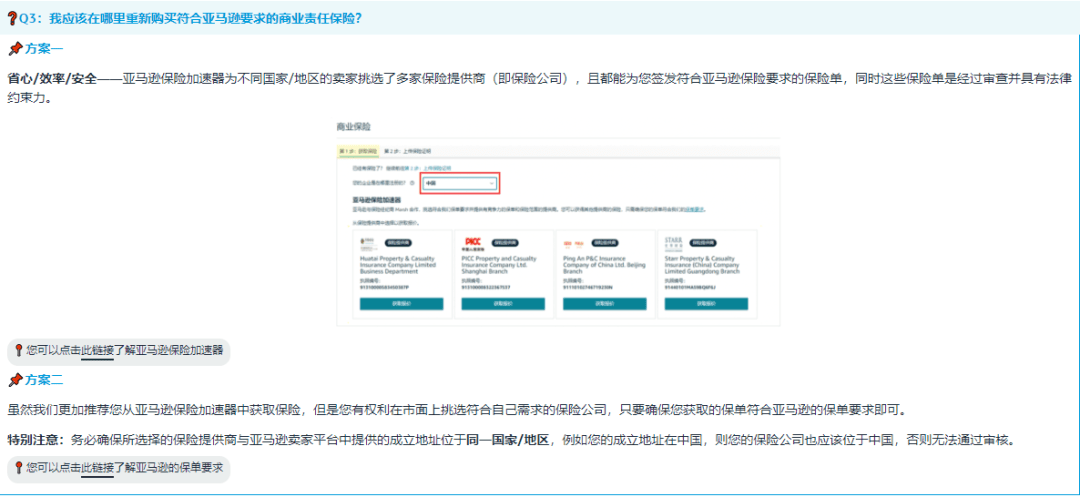Open 此链接 link about 亚马逊保险加速器

tap(97, 350)
